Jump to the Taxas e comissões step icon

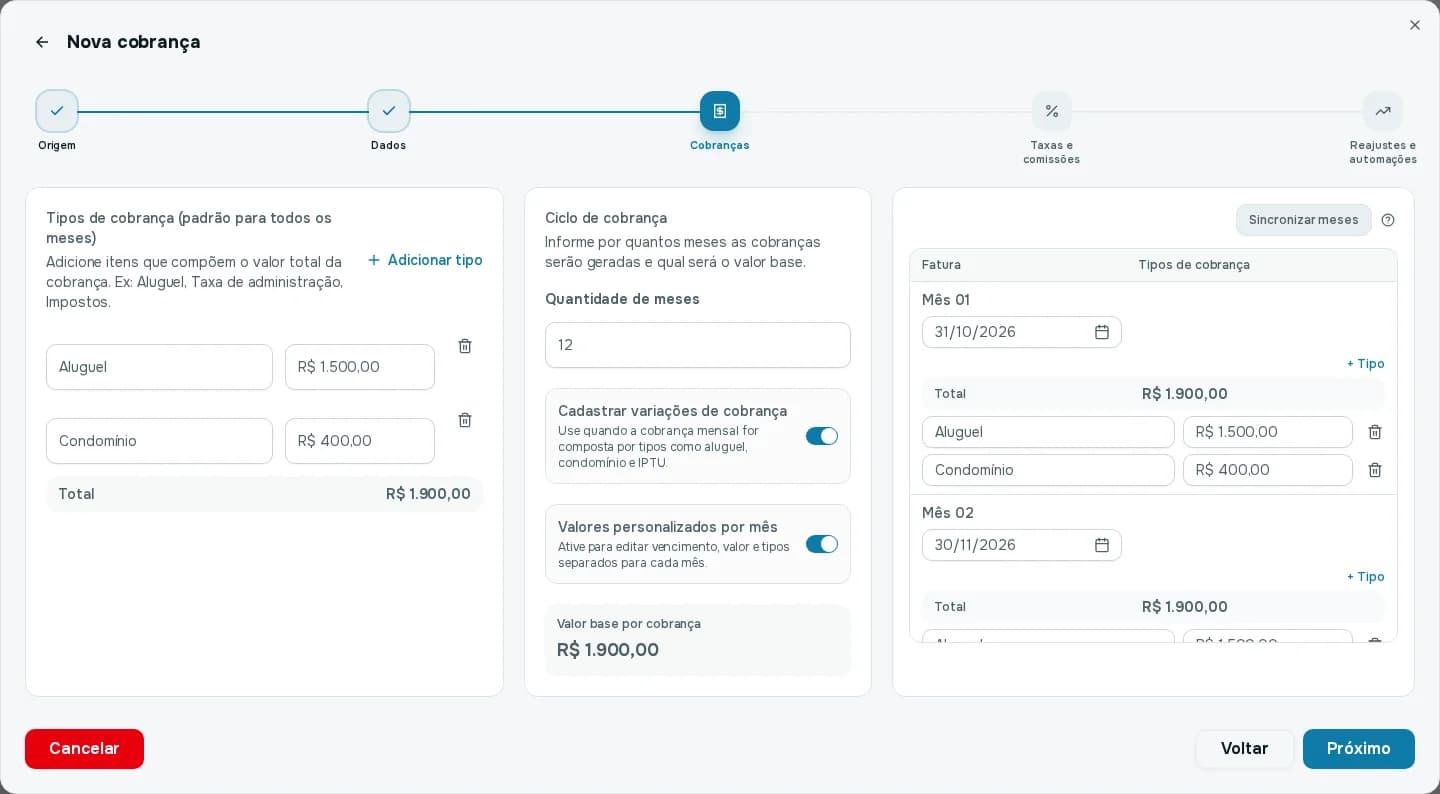1052,111
